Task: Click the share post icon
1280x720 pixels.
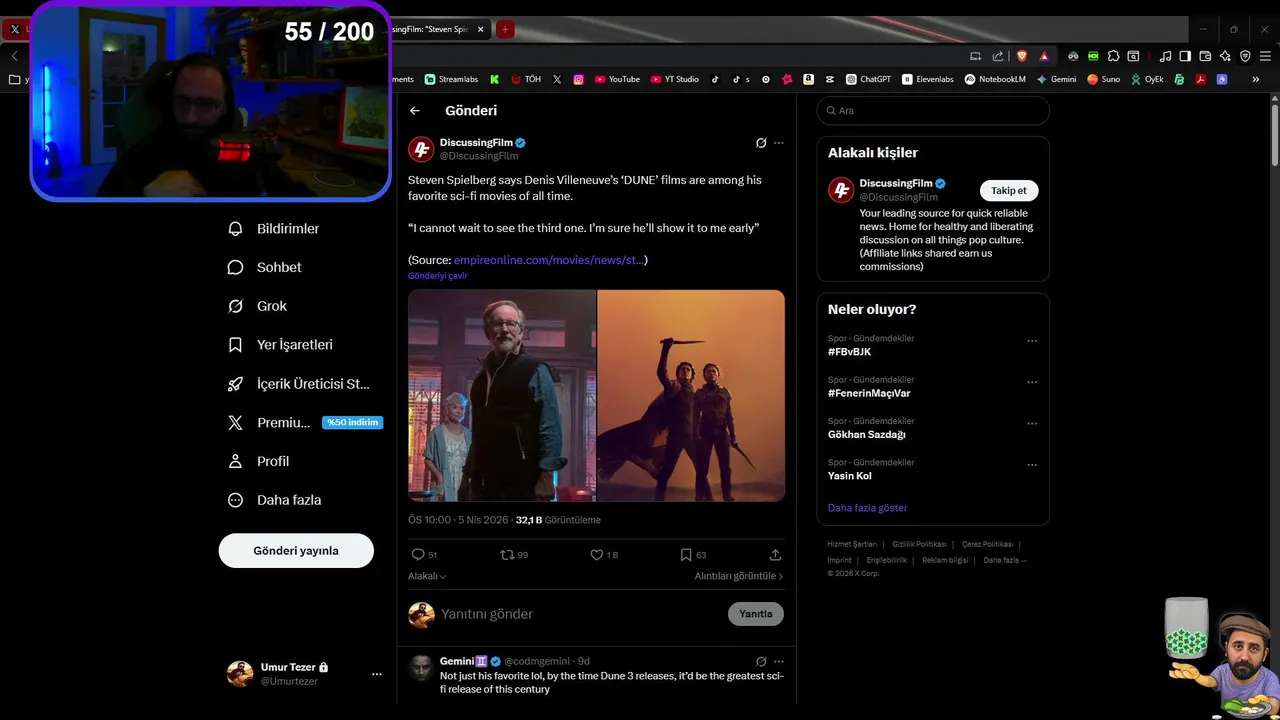Action: [775, 555]
